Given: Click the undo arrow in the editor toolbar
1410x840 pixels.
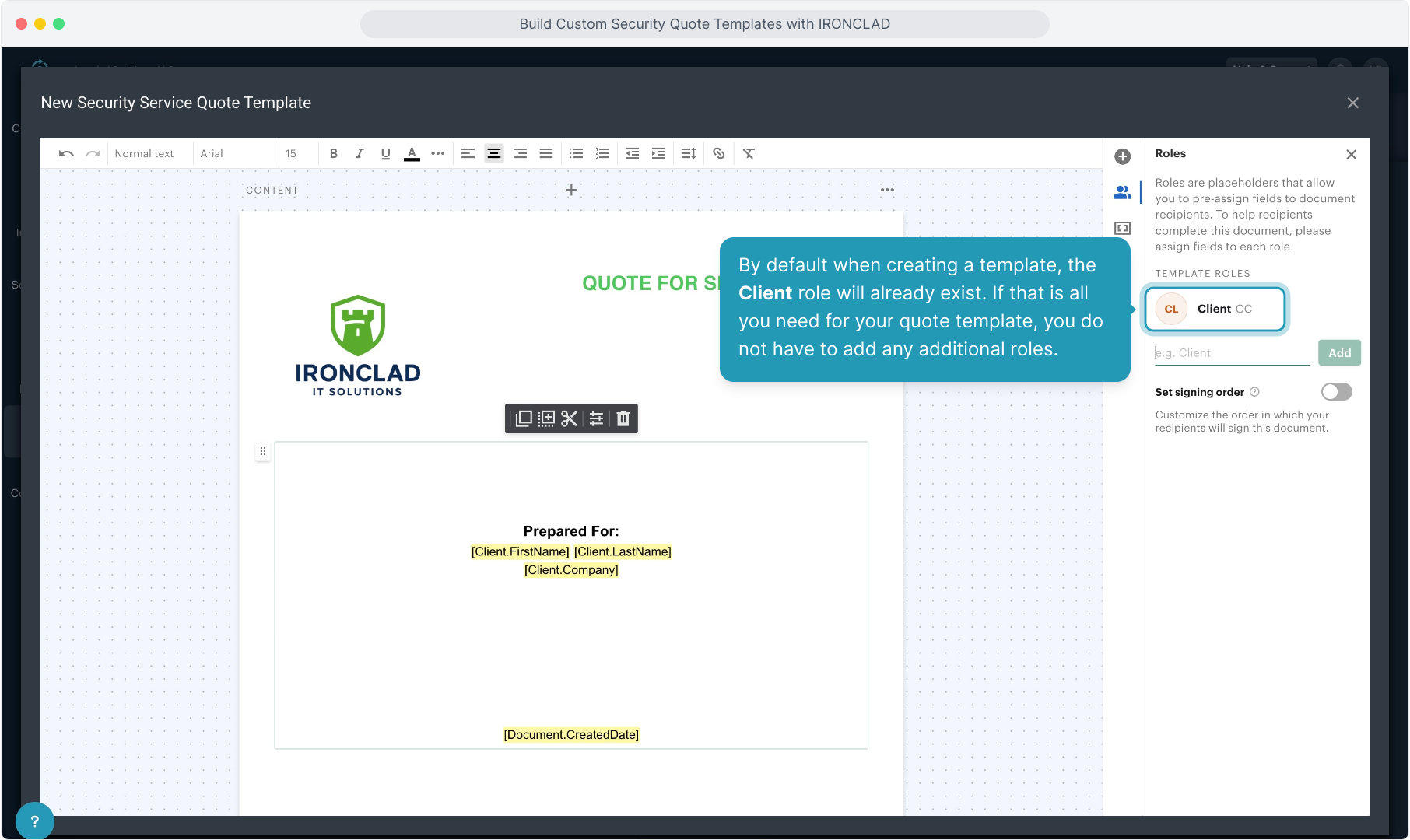Looking at the screenshot, I should 66,154.
